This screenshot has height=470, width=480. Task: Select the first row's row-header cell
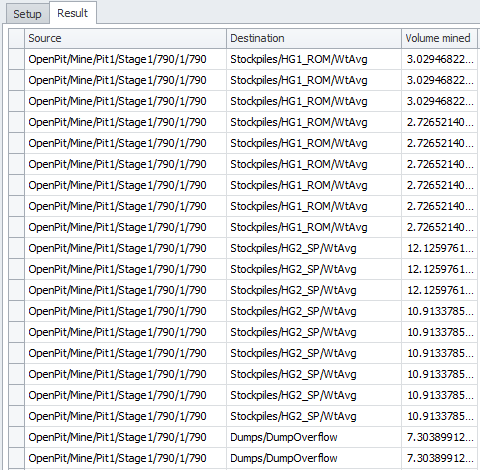[x=16, y=59]
